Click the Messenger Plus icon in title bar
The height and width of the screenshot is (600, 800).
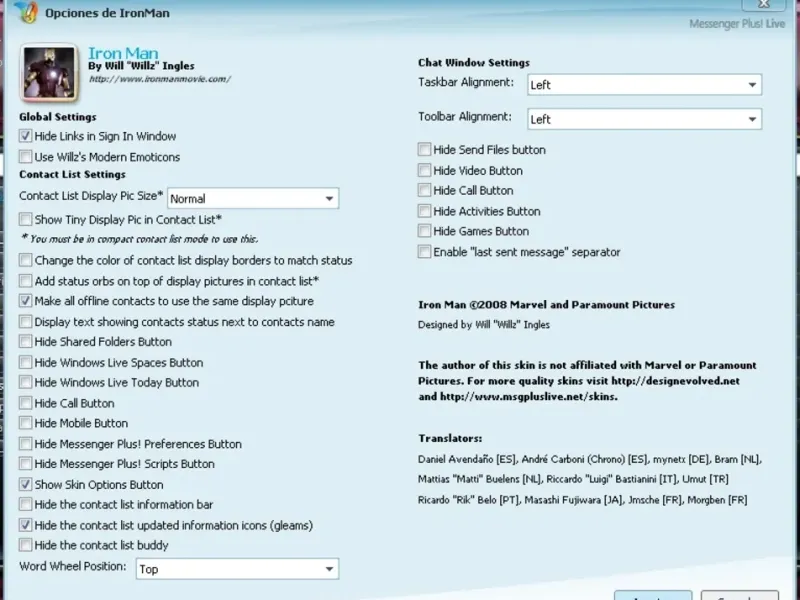[26, 12]
